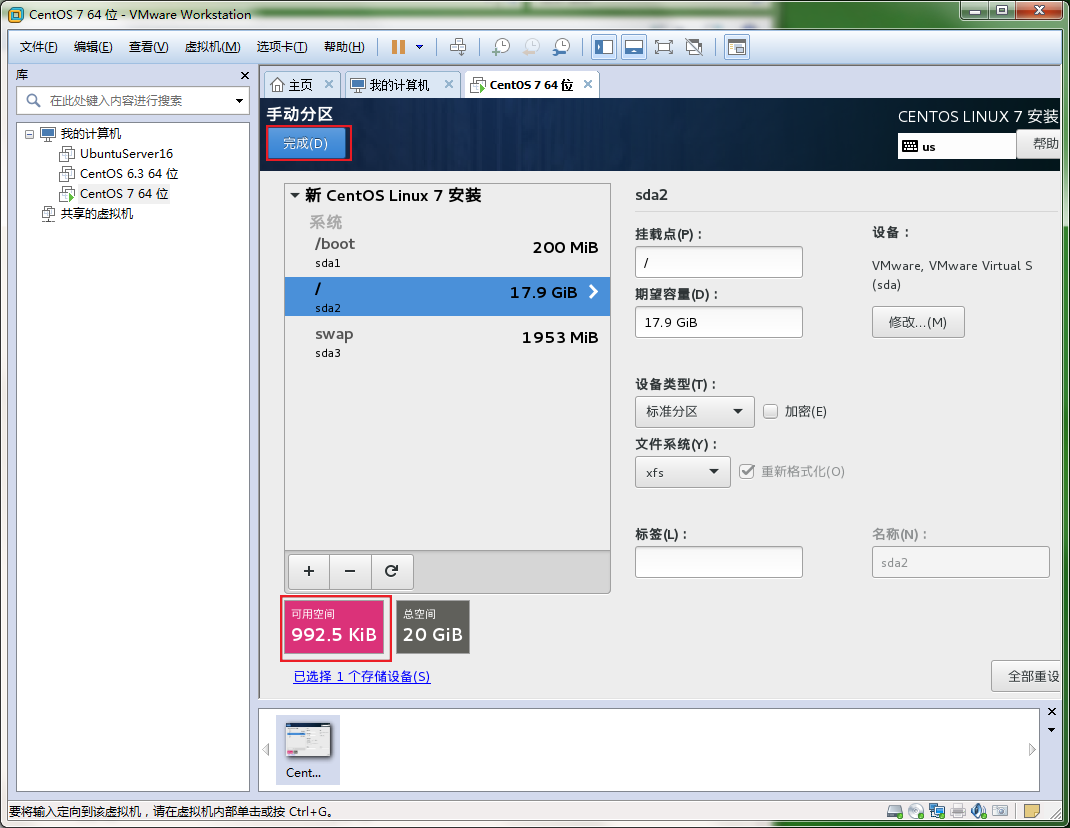Open the power options dropdown arrow
The width and height of the screenshot is (1070, 828).
point(420,47)
